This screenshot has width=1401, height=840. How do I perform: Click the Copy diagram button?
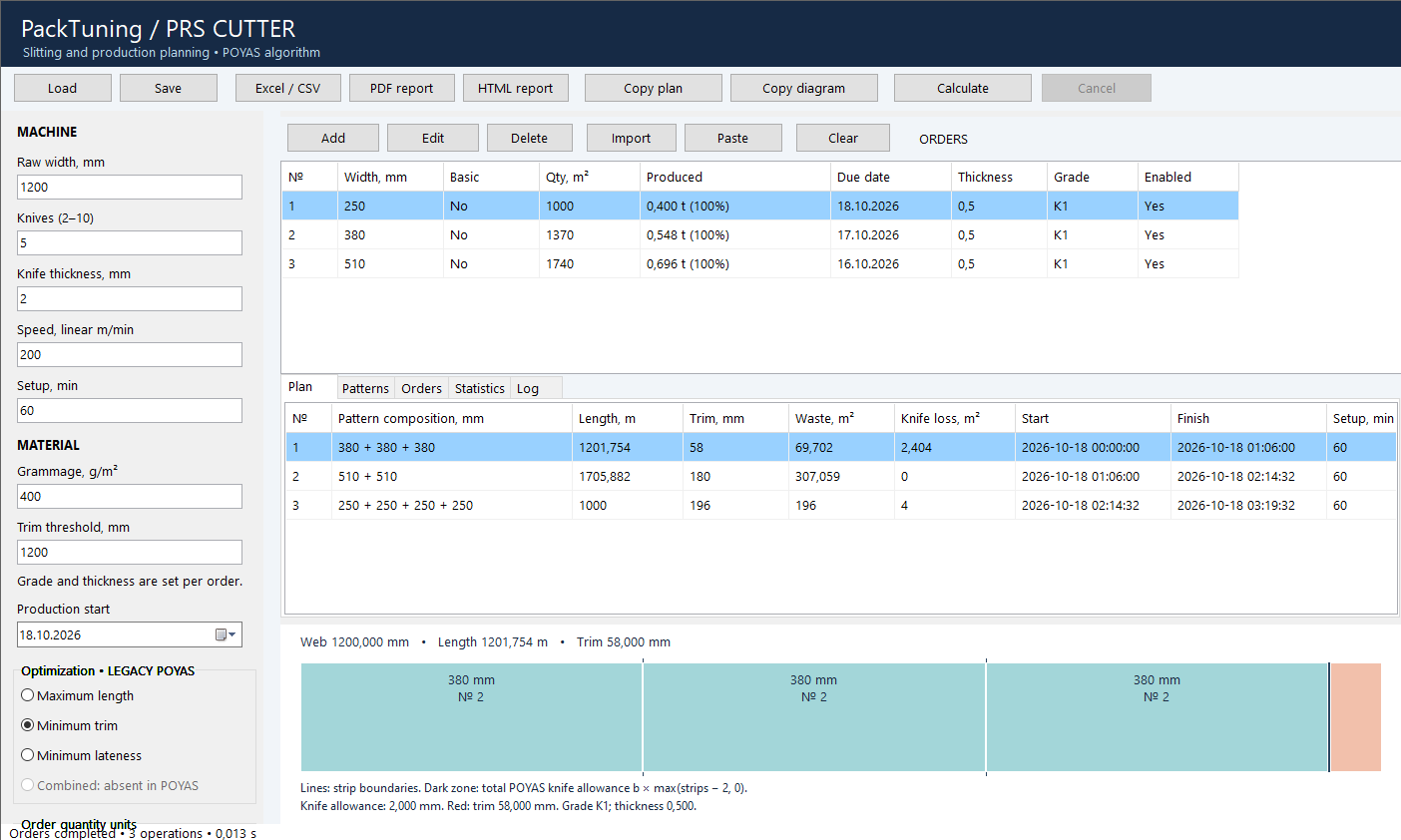[x=804, y=88]
